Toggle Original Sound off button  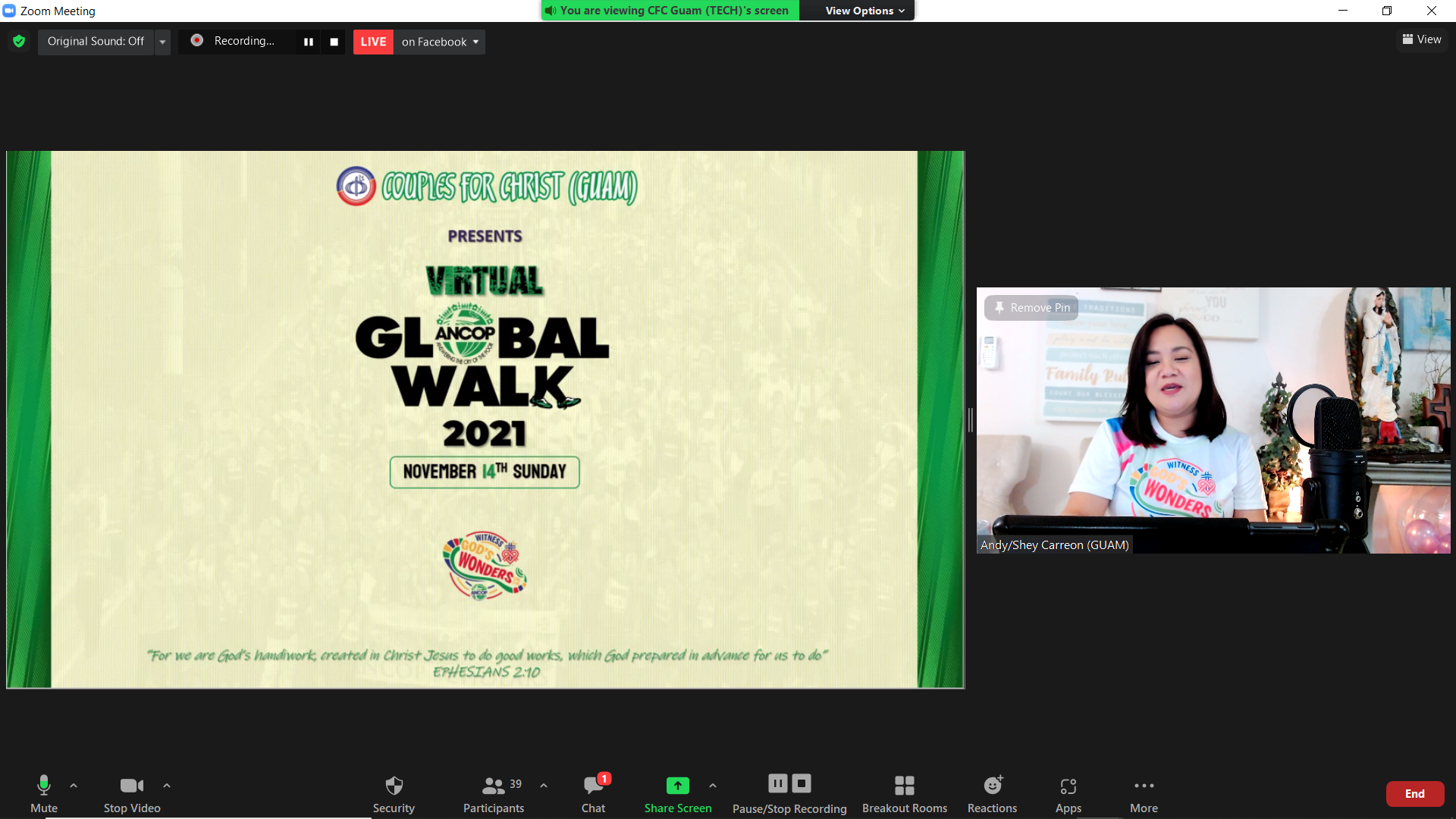(96, 41)
